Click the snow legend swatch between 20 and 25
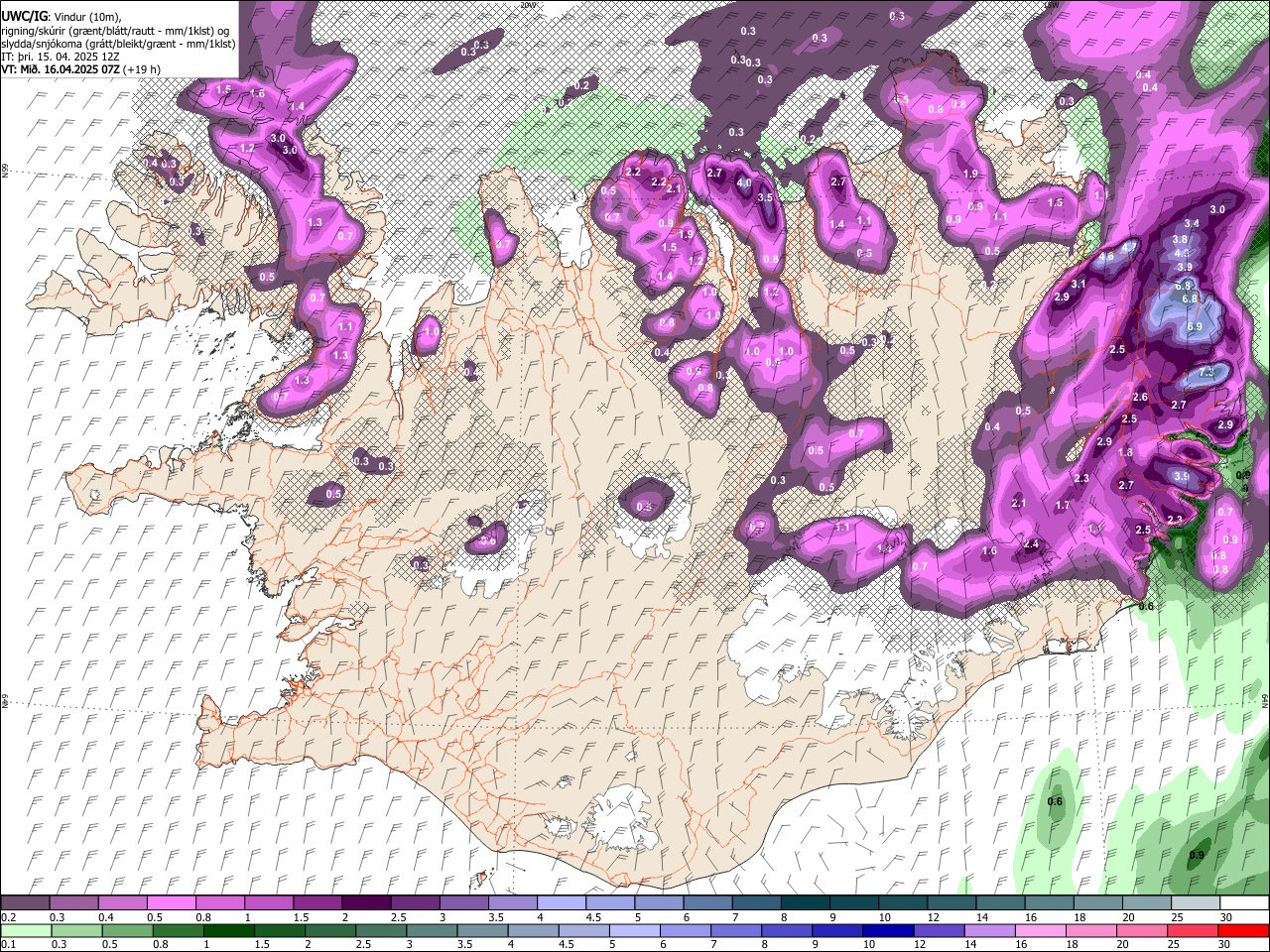The height and width of the screenshot is (952, 1270). coord(1148,903)
